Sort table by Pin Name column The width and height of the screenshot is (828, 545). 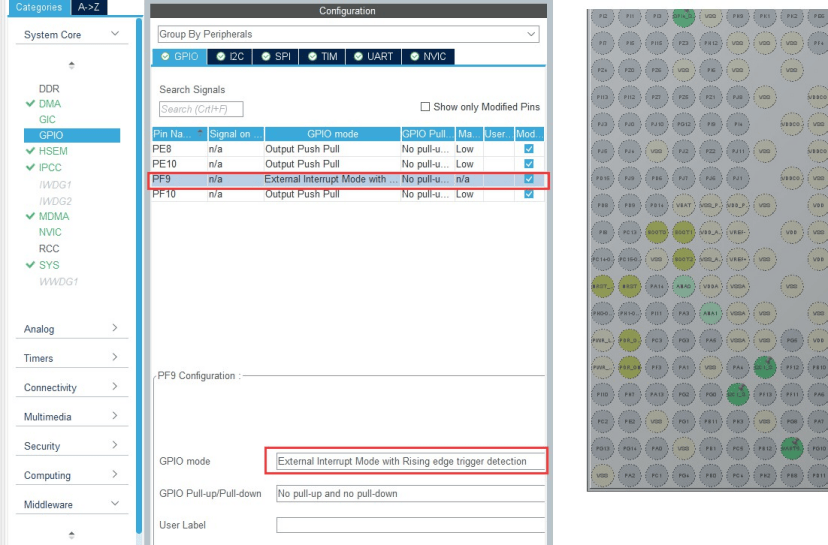coord(179,134)
